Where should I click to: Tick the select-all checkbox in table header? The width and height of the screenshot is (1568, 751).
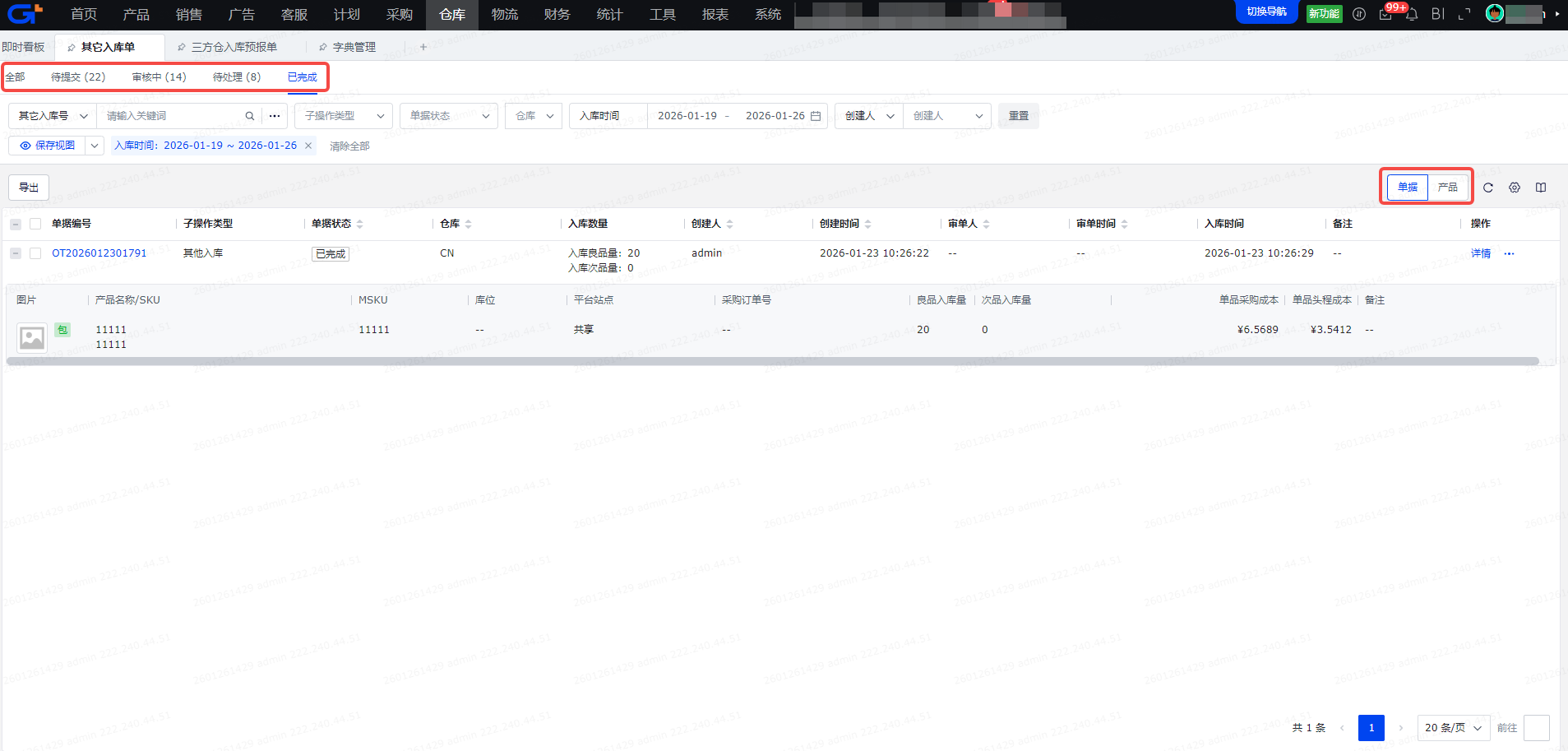point(35,224)
